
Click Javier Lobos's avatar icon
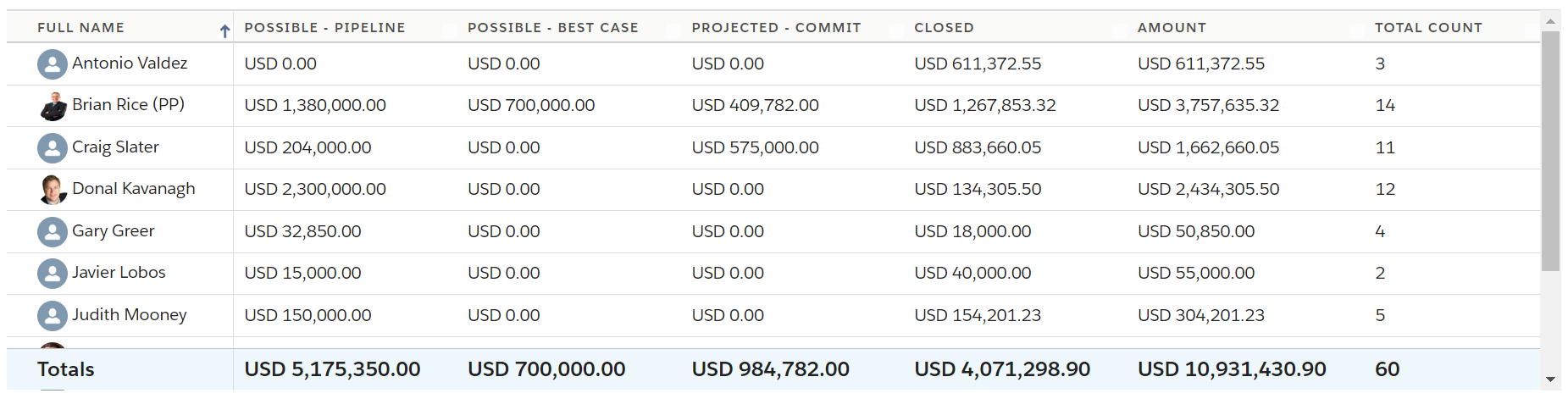point(53,274)
